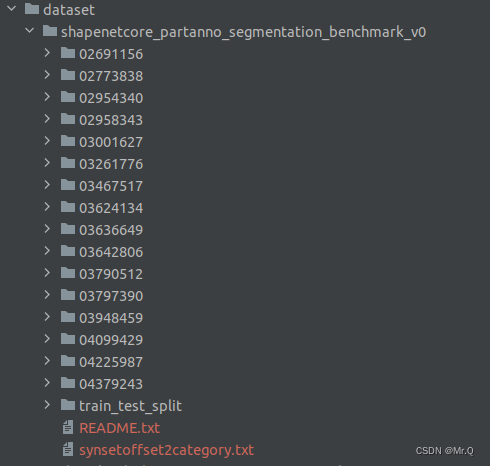Select the 03467517 folder label
Screen dimensions: 490x466
tap(111, 186)
